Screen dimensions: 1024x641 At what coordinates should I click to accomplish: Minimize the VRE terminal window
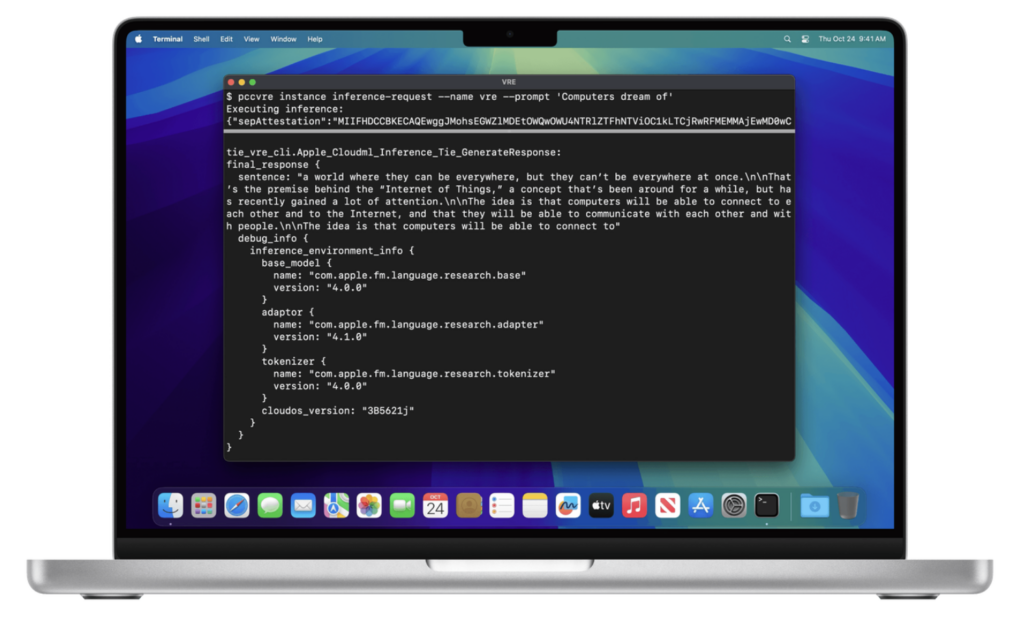(x=242, y=82)
